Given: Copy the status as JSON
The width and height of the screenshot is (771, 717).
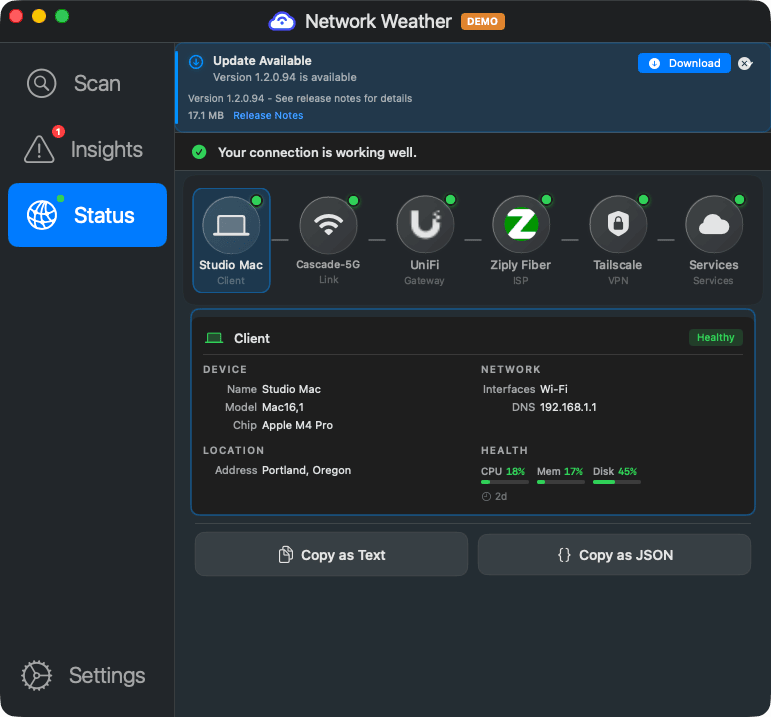Looking at the screenshot, I should click(x=614, y=554).
